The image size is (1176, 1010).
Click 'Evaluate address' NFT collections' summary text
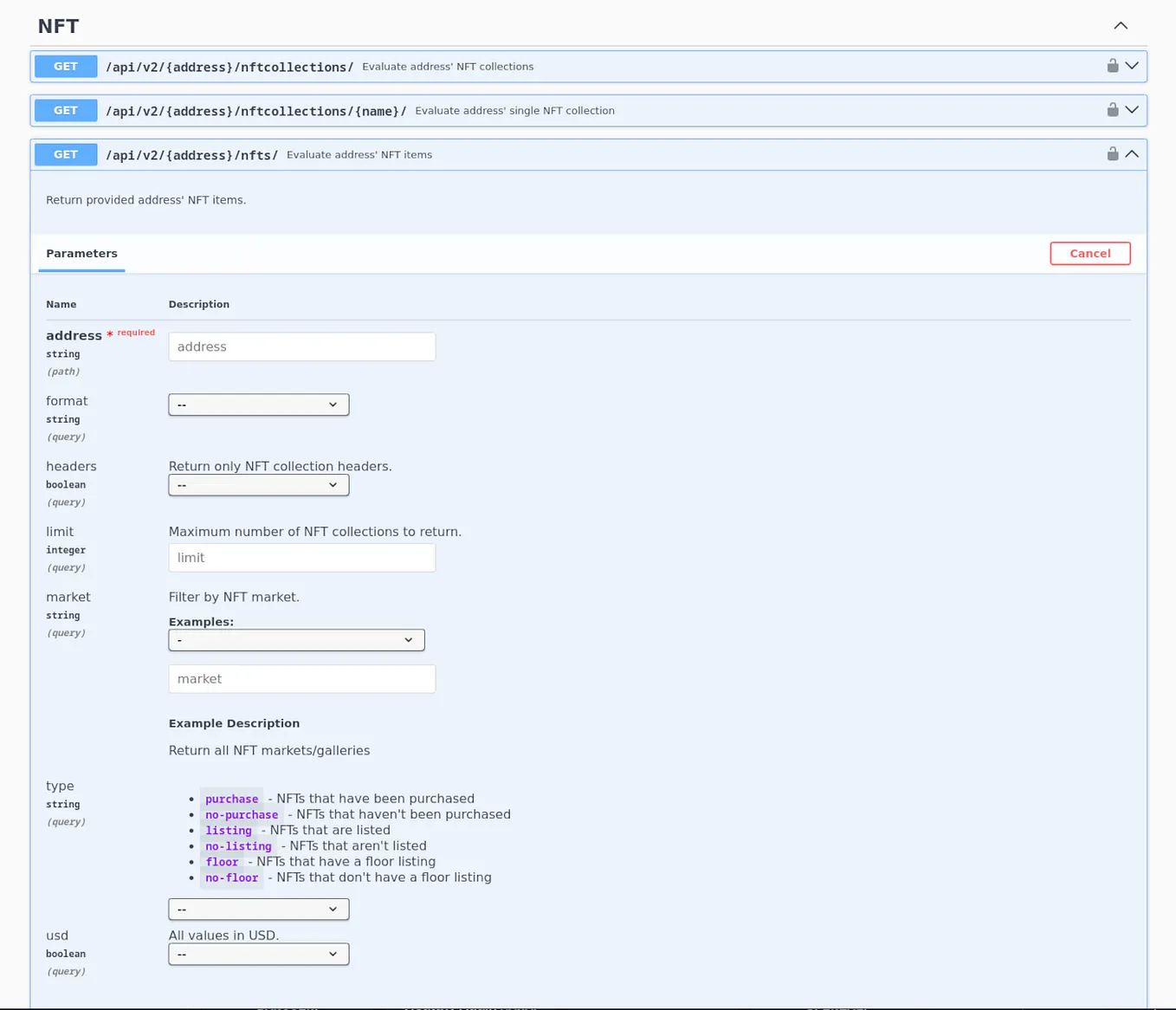(448, 67)
